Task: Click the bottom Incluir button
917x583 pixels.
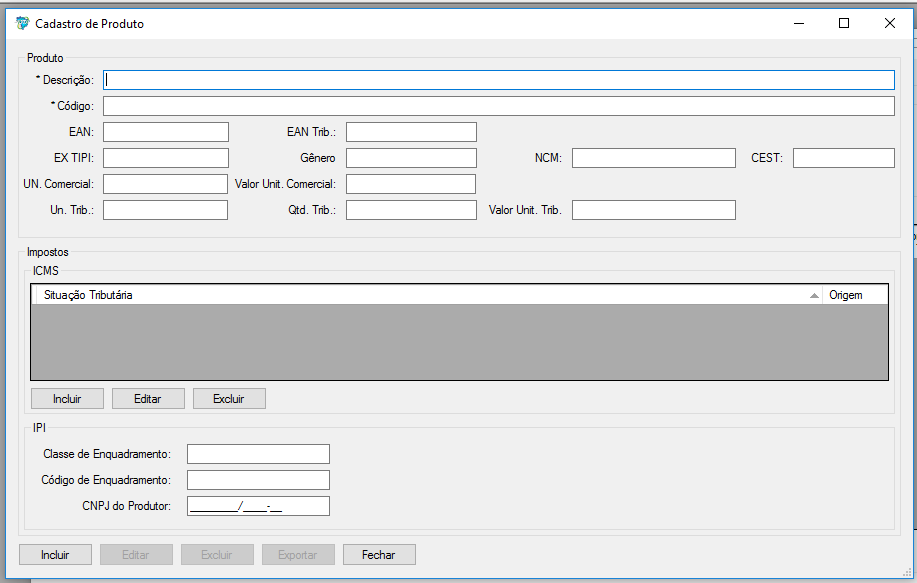Action: [x=56, y=554]
